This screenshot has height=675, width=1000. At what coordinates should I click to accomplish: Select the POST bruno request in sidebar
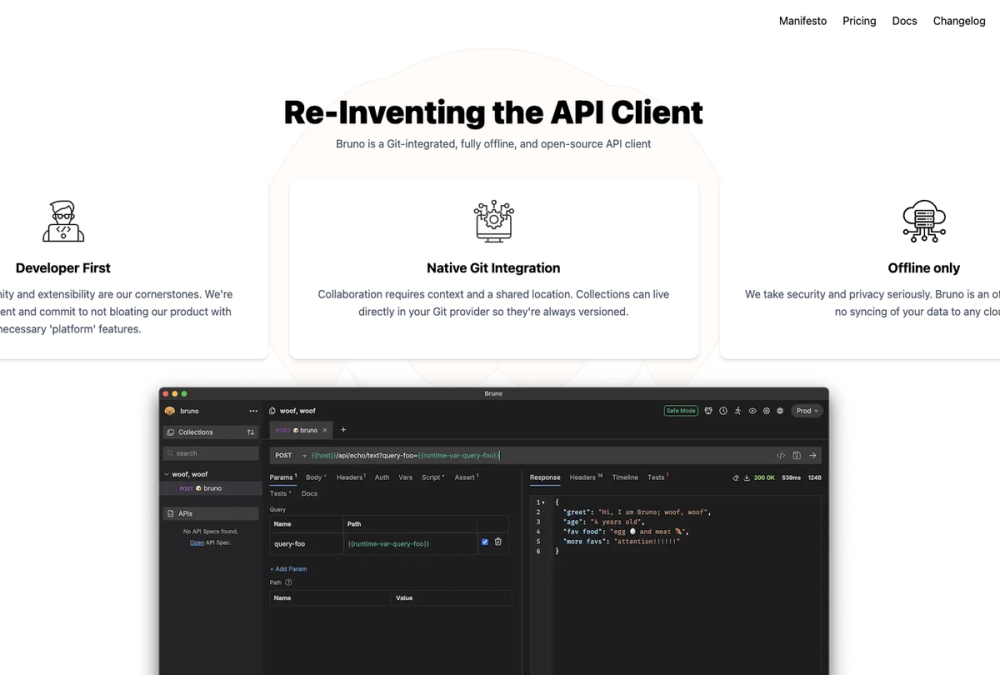tap(210, 489)
